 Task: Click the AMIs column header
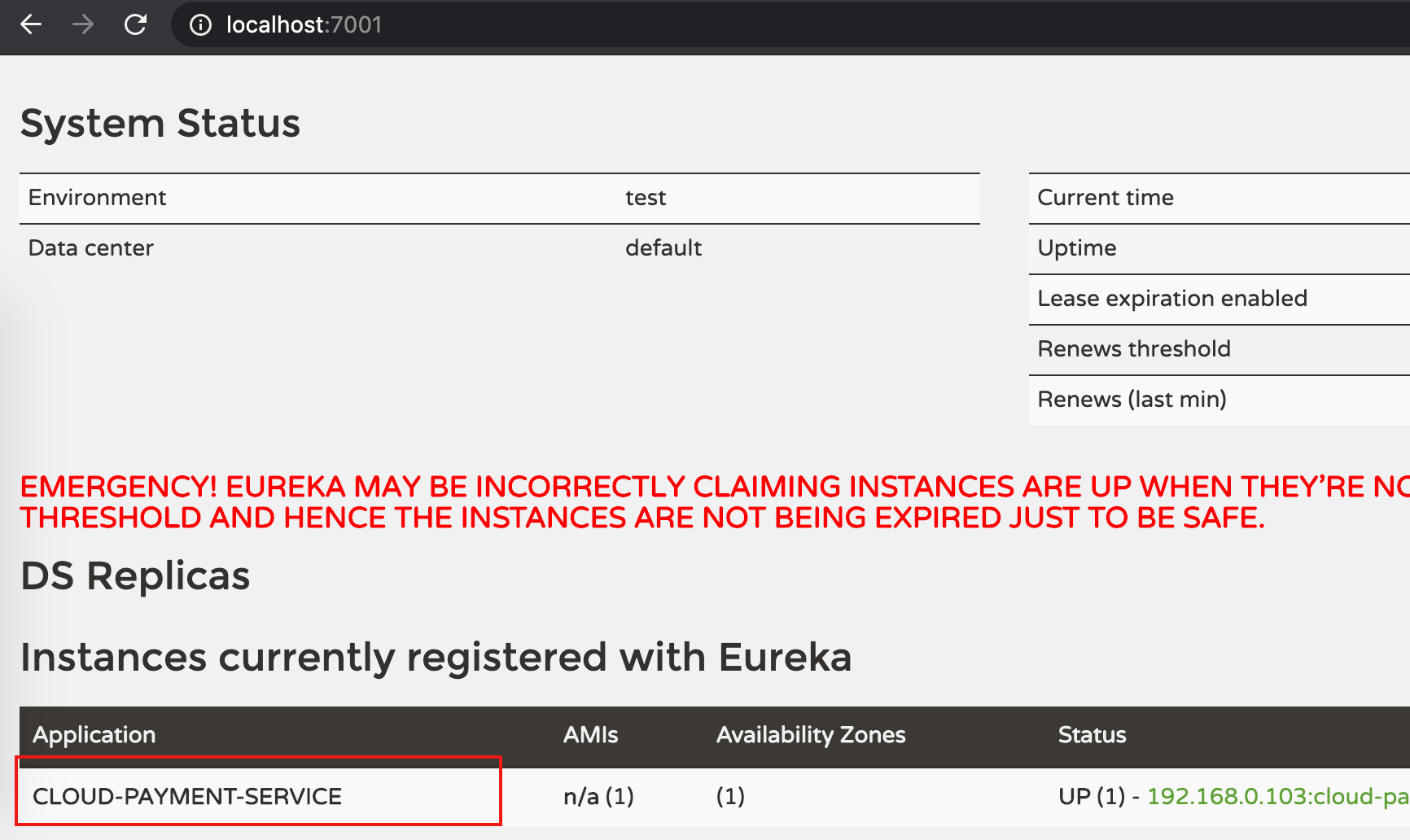click(590, 735)
